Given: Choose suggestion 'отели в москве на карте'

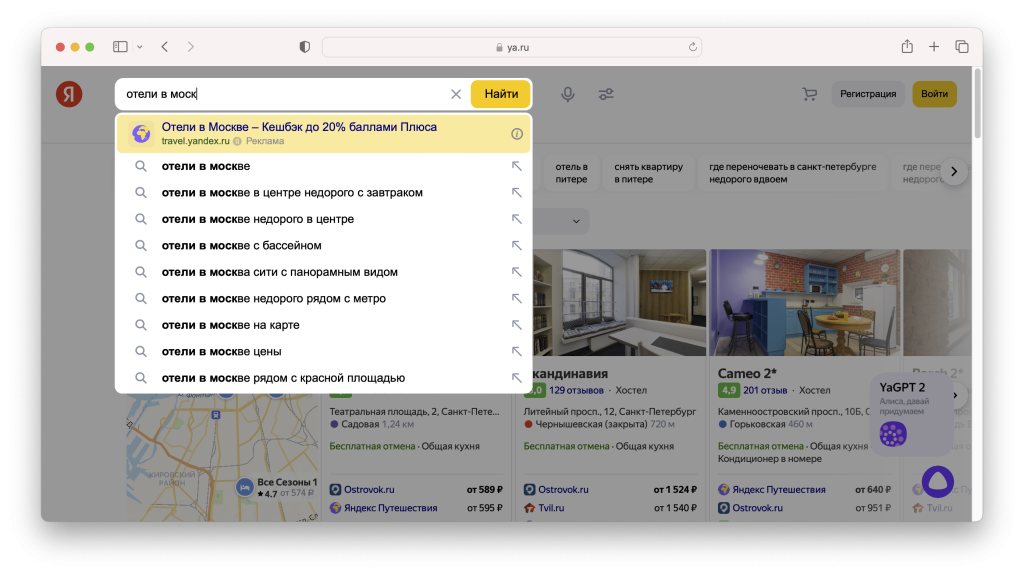Looking at the screenshot, I should pos(324,325).
